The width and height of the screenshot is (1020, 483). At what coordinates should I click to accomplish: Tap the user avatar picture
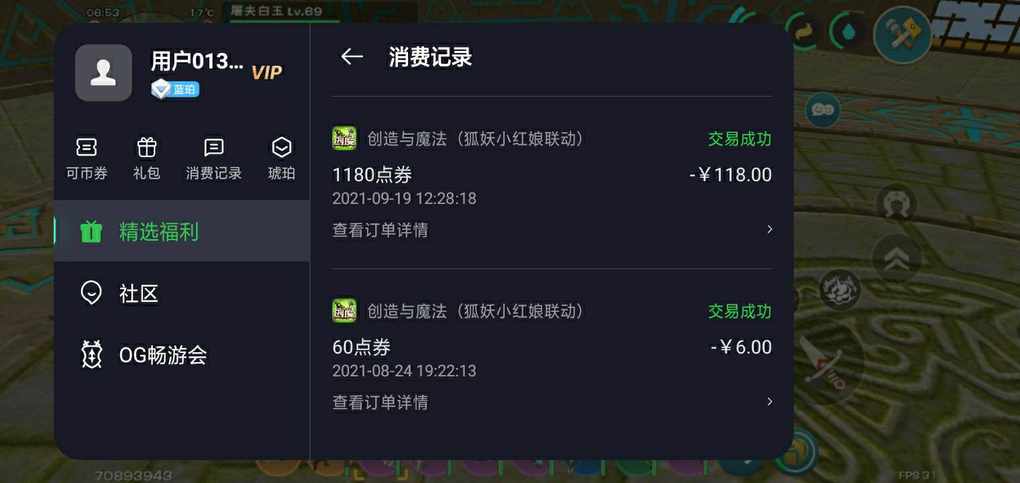(x=103, y=72)
